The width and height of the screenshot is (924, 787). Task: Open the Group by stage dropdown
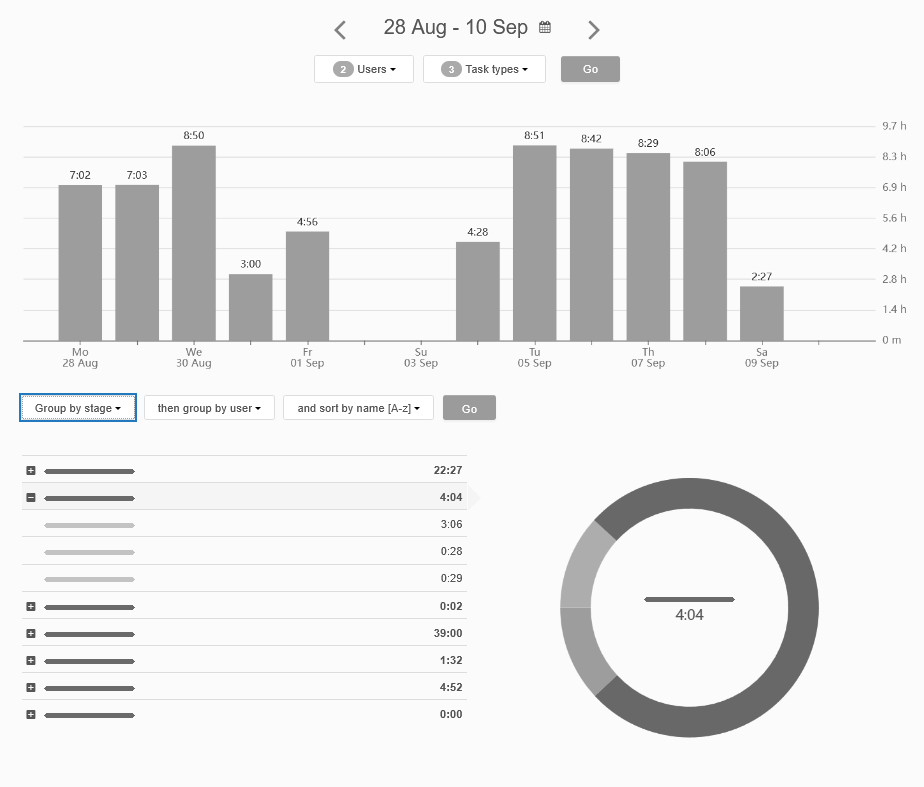(x=77, y=407)
